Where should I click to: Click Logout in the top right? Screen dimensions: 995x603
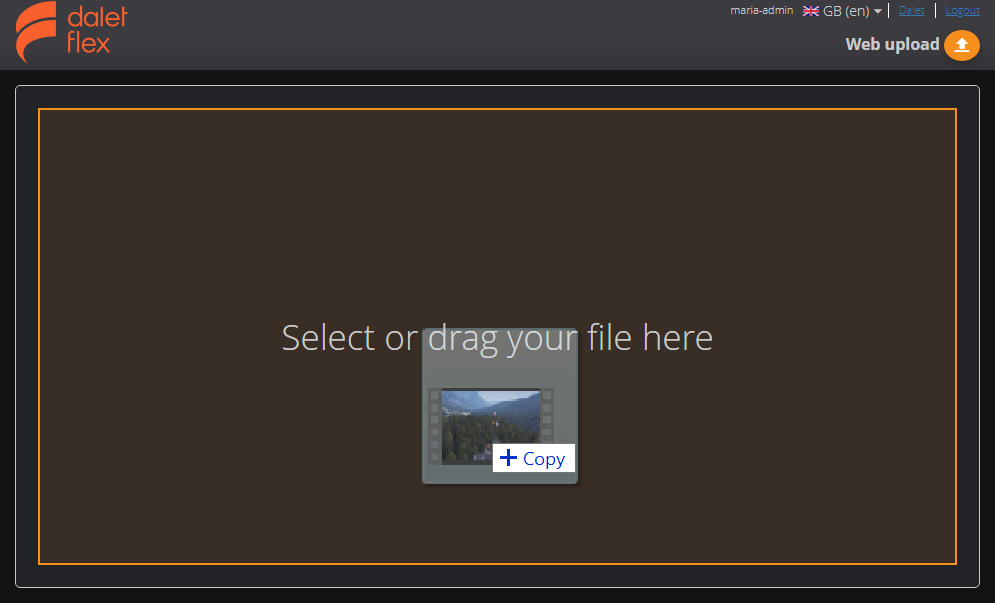point(962,10)
